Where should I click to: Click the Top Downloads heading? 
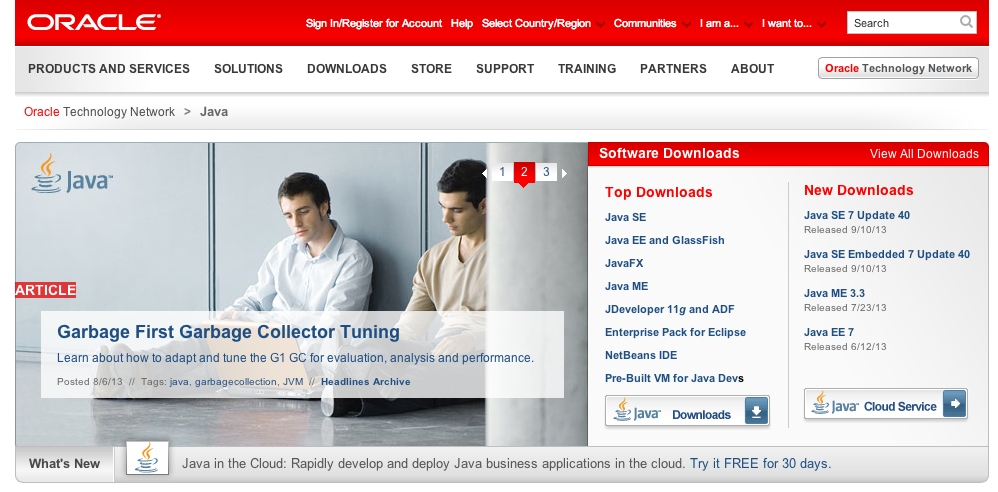click(658, 192)
